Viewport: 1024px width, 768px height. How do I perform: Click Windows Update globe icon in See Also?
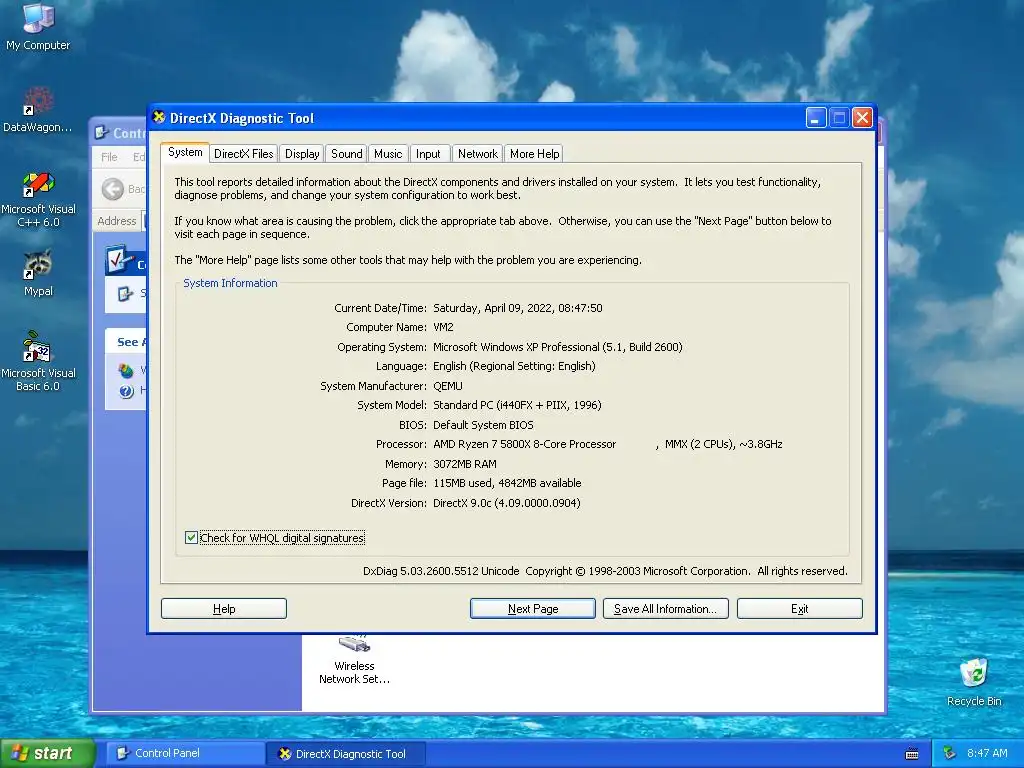coord(126,371)
